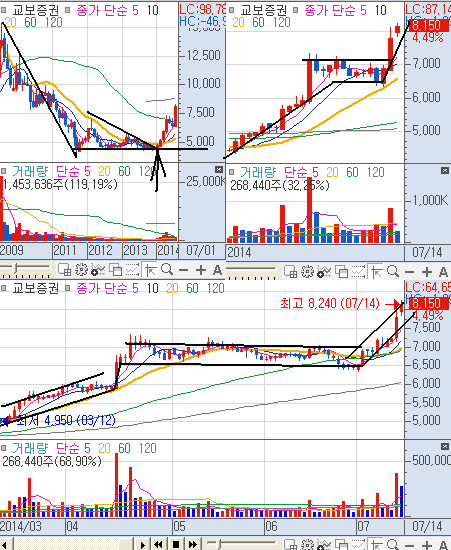Image resolution: width=451 pixels, height=550 pixels.
Task: Toggle 교보증권 checkbox in the daily chart legend
Action: pos(4,288)
